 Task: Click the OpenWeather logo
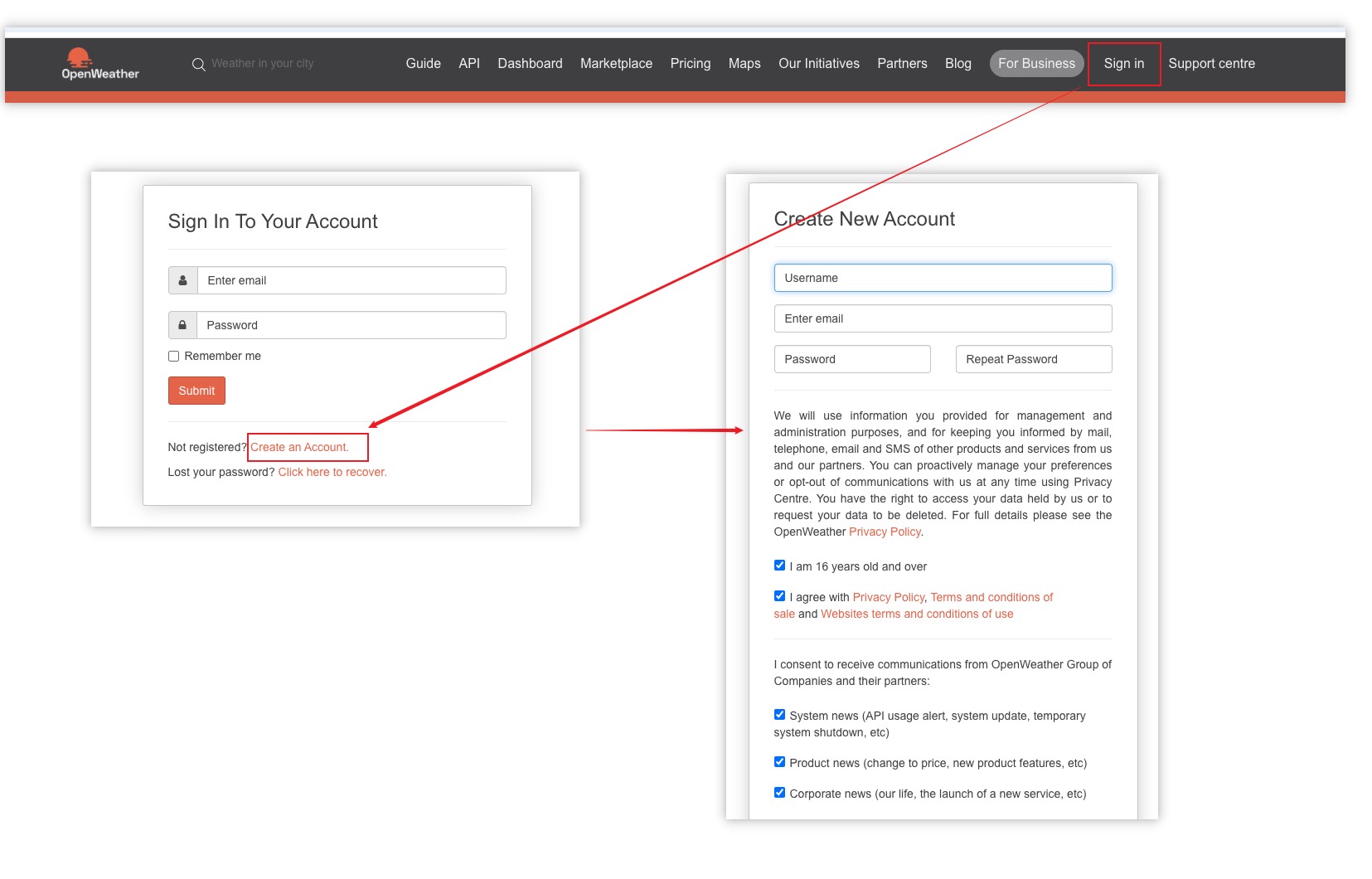coord(100,64)
